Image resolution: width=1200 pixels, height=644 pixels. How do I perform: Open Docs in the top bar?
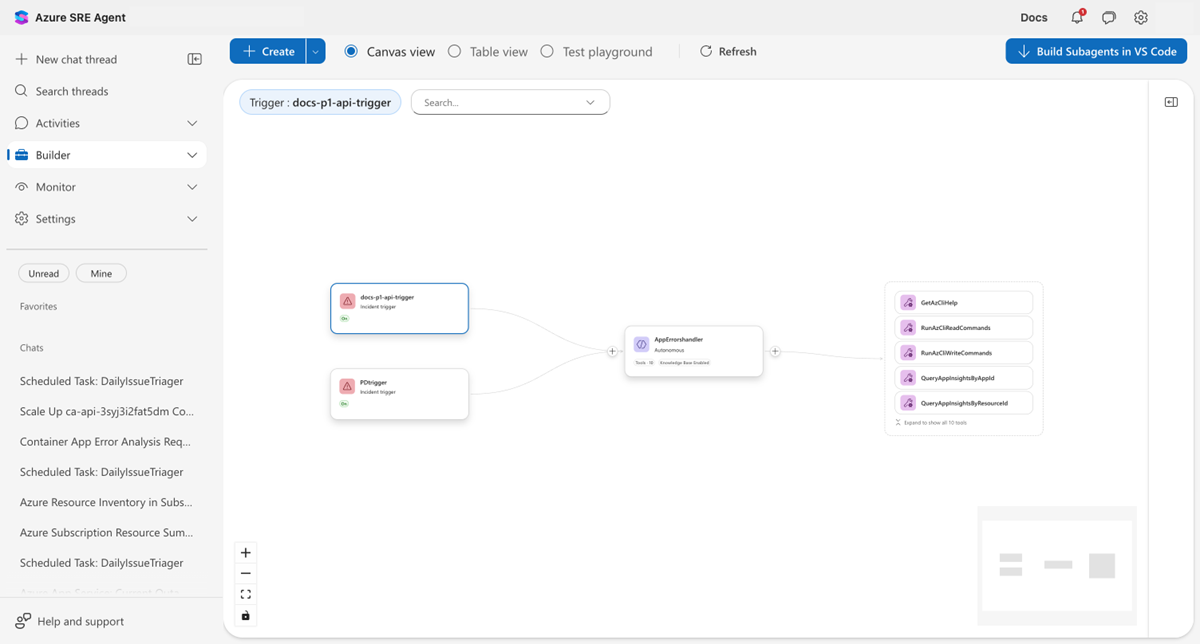click(1033, 17)
